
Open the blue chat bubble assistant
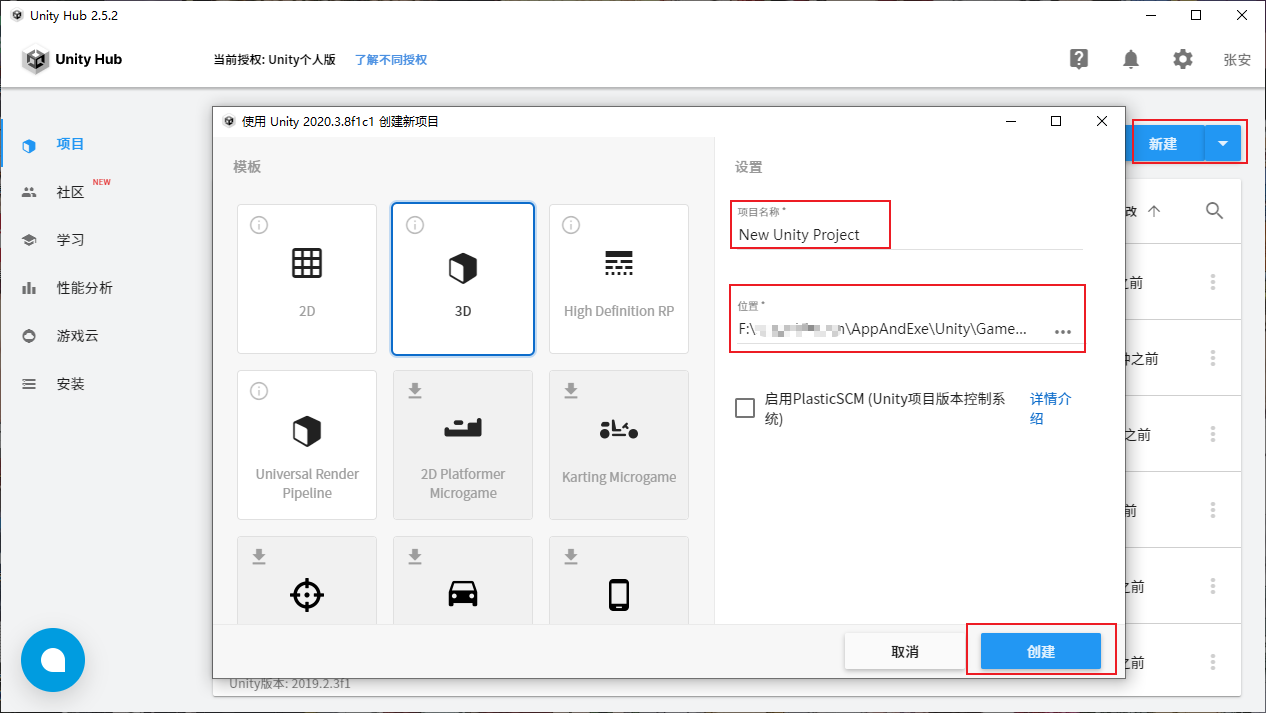pyautogui.click(x=52, y=660)
